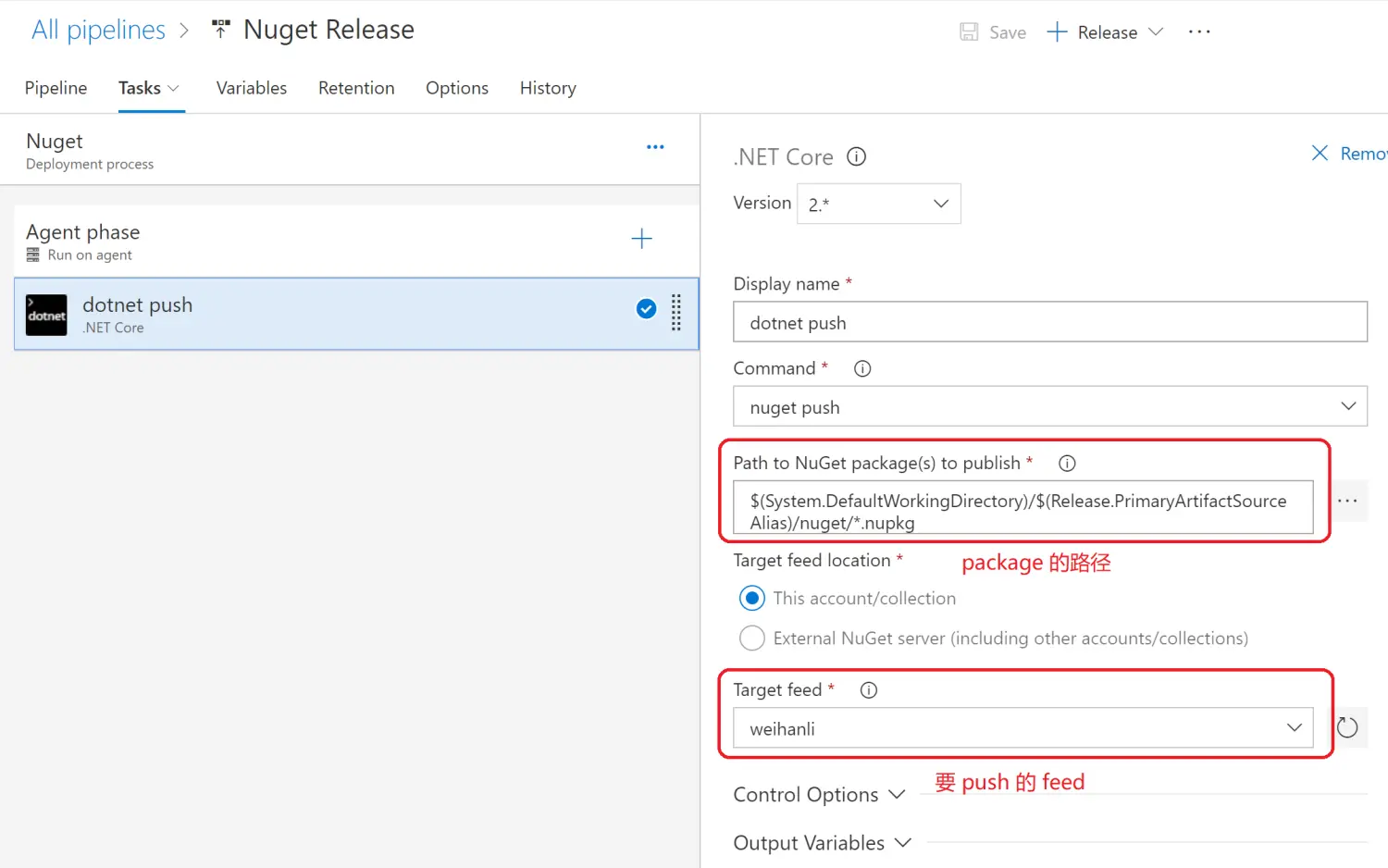
Task: Switch to the Options tab
Action: [x=457, y=88]
